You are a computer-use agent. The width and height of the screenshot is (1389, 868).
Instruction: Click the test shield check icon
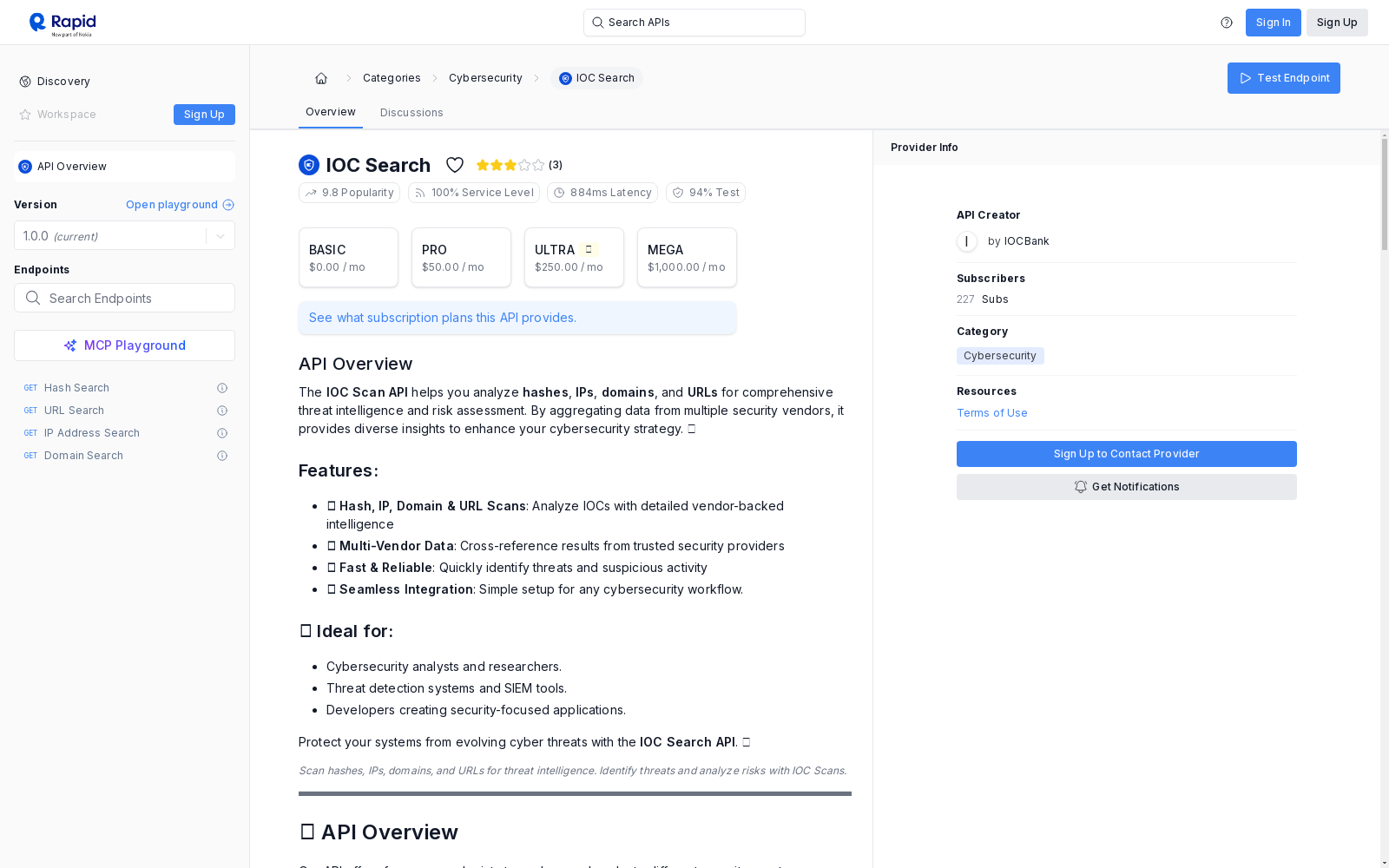[678, 193]
